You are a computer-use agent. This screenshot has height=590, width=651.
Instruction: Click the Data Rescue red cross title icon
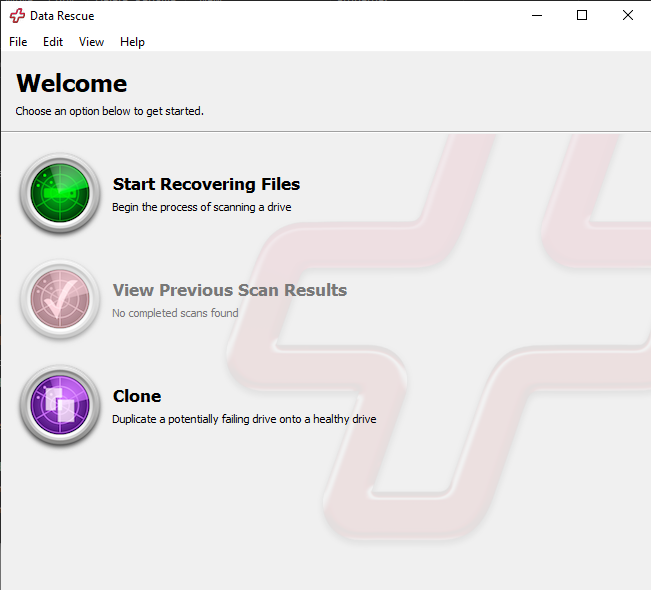coord(17,16)
